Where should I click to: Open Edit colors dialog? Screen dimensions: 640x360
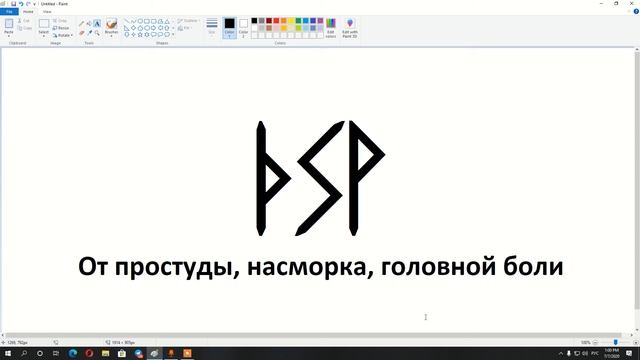(331, 28)
